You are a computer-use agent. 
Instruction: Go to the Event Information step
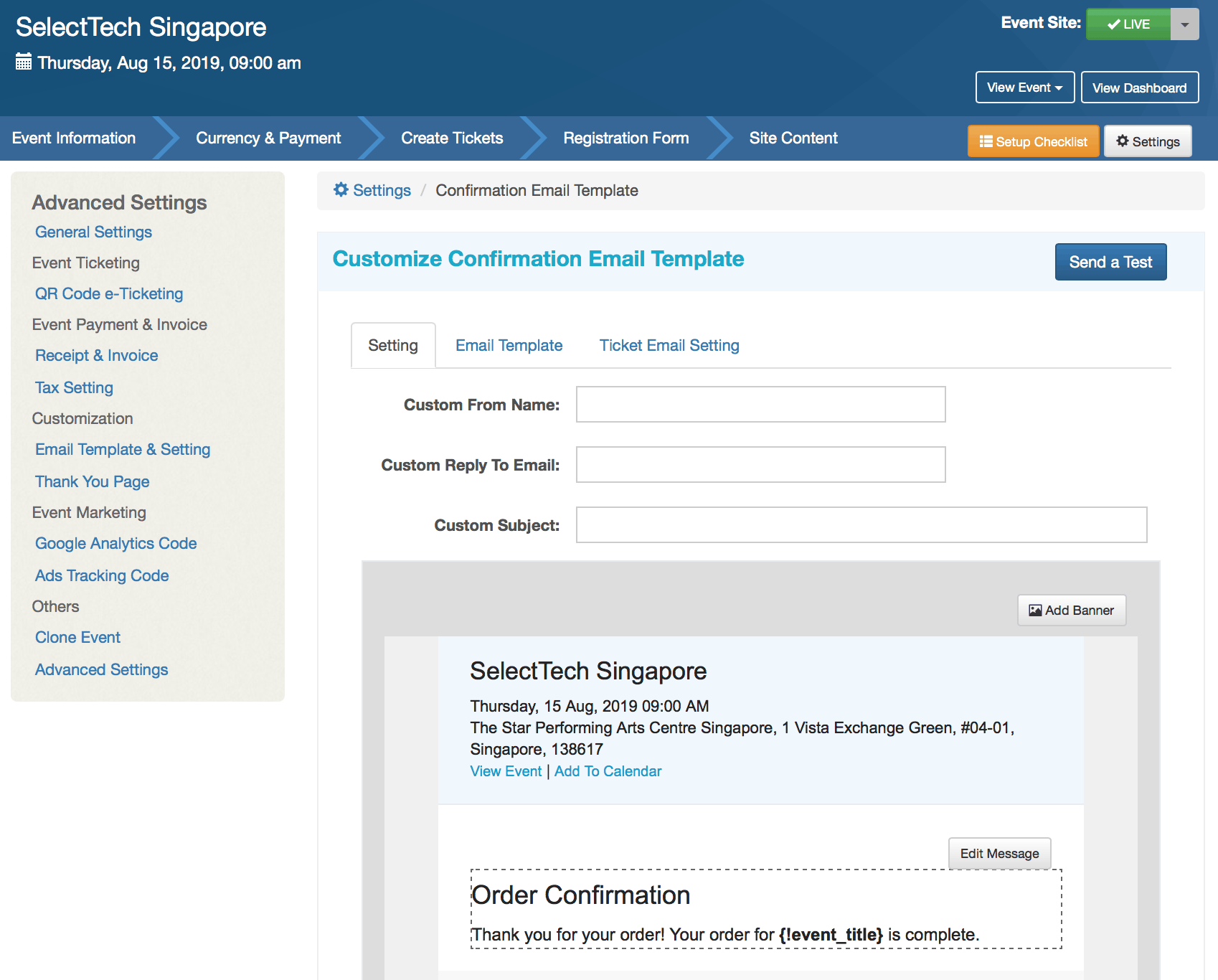pos(74,138)
